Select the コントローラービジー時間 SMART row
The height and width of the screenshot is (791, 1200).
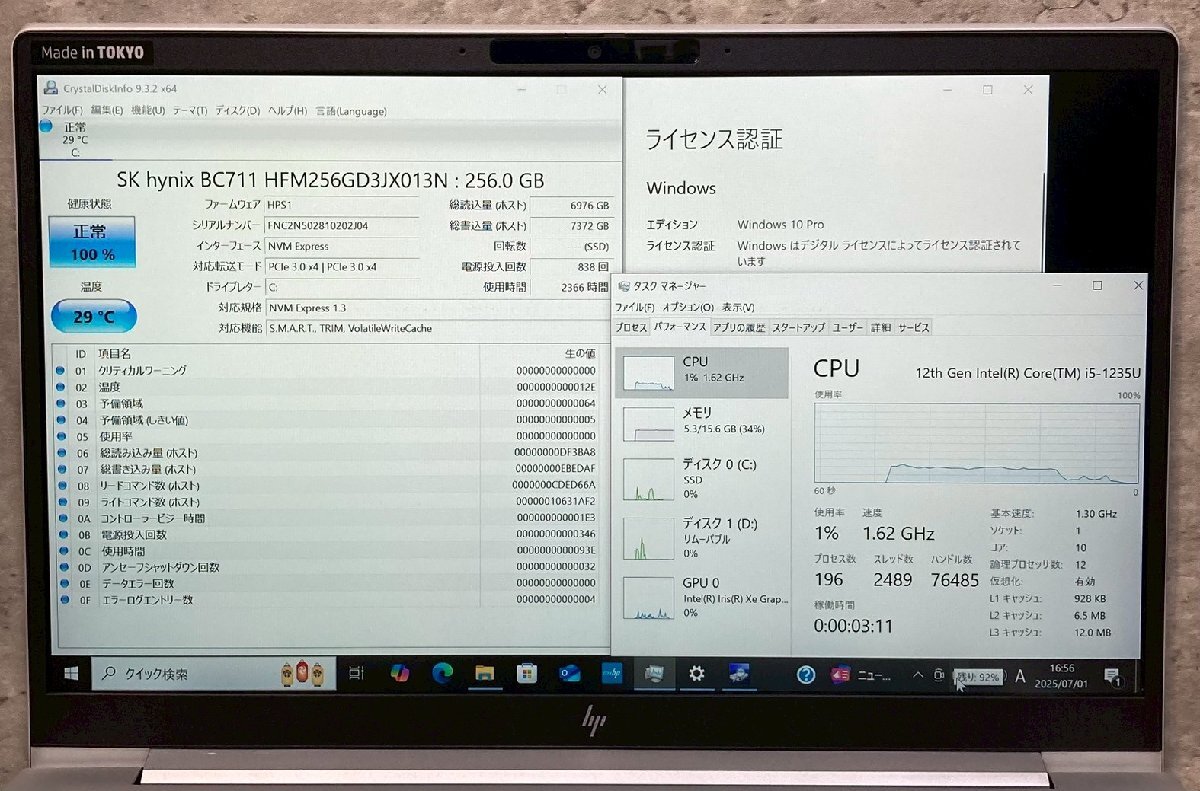click(327, 518)
